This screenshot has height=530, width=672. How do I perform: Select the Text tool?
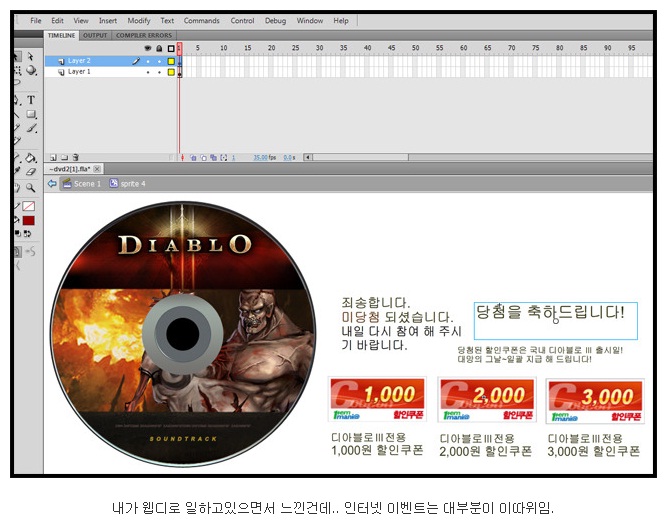click(31, 100)
